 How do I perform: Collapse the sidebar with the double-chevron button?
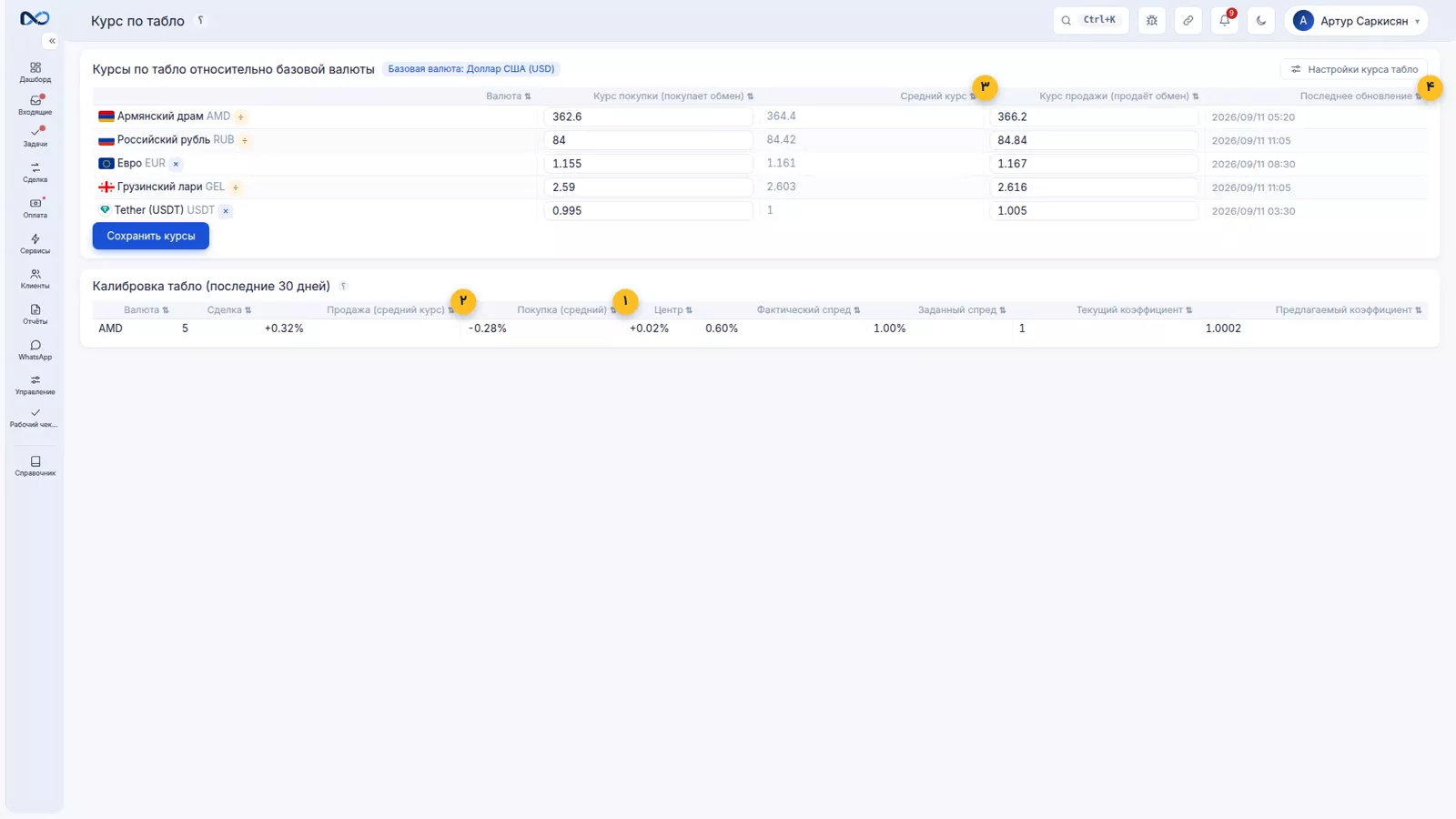coord(52,41)
